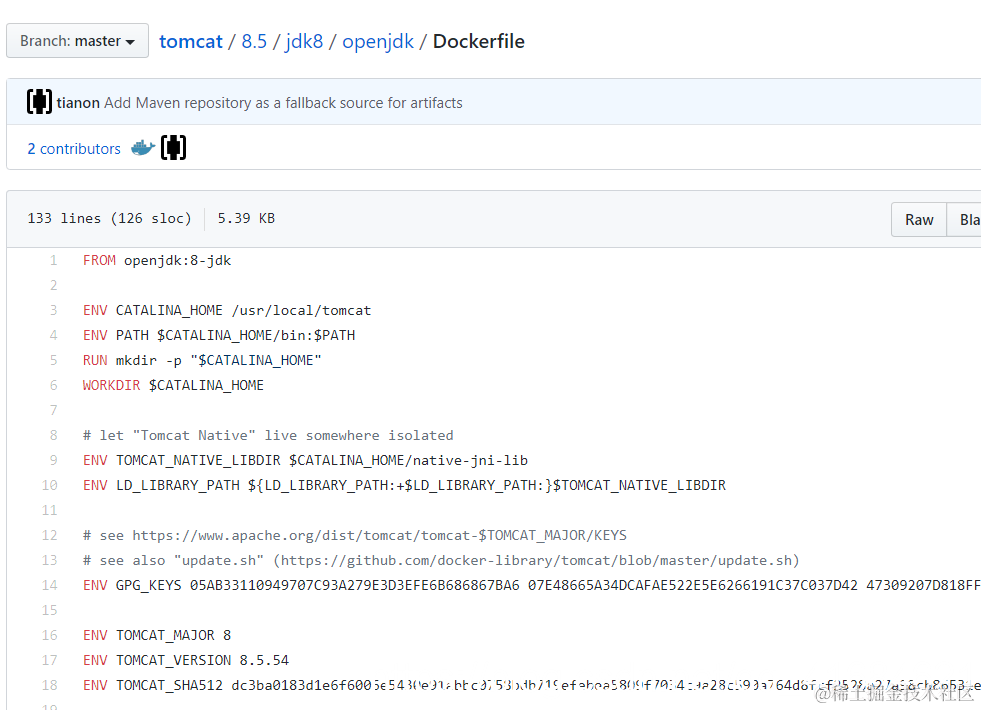Image resolution: width=981 pixels, height=710 pixels.
Task: Open the Blame view button
Action: pos(964,220)
